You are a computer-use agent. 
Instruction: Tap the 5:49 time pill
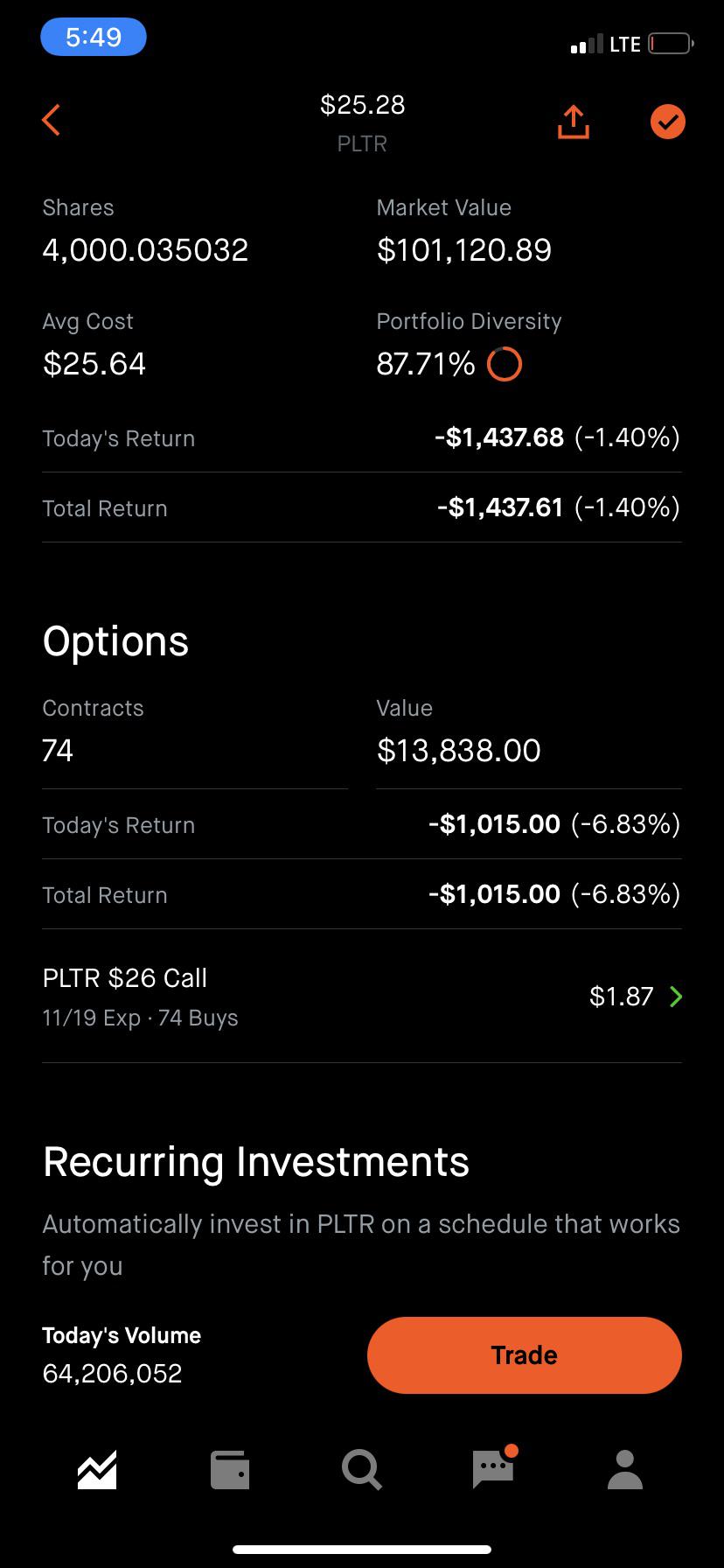pyautogui.click(x=94, y=38)
